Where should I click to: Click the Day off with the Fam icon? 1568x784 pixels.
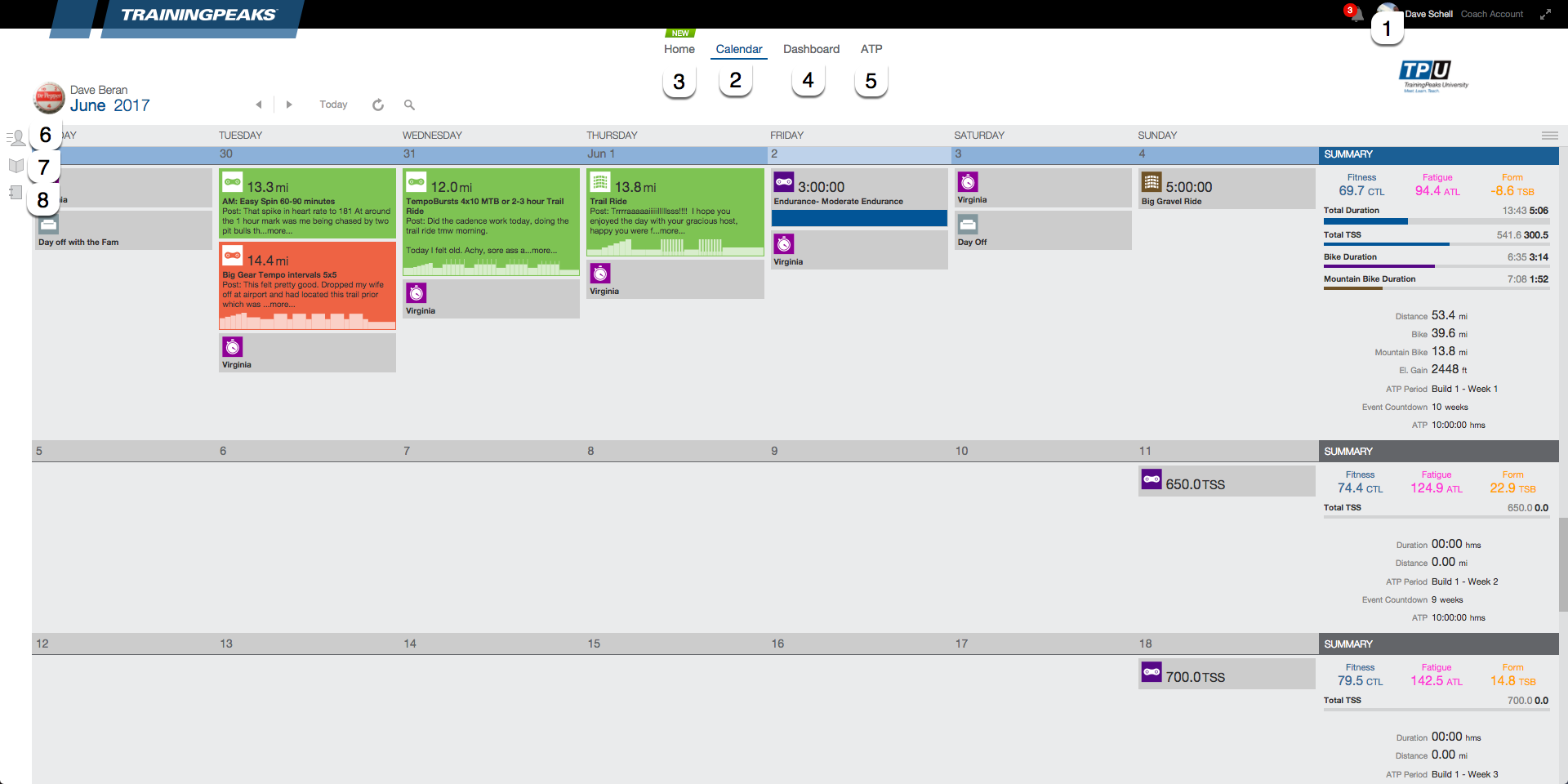coord(48,225)
